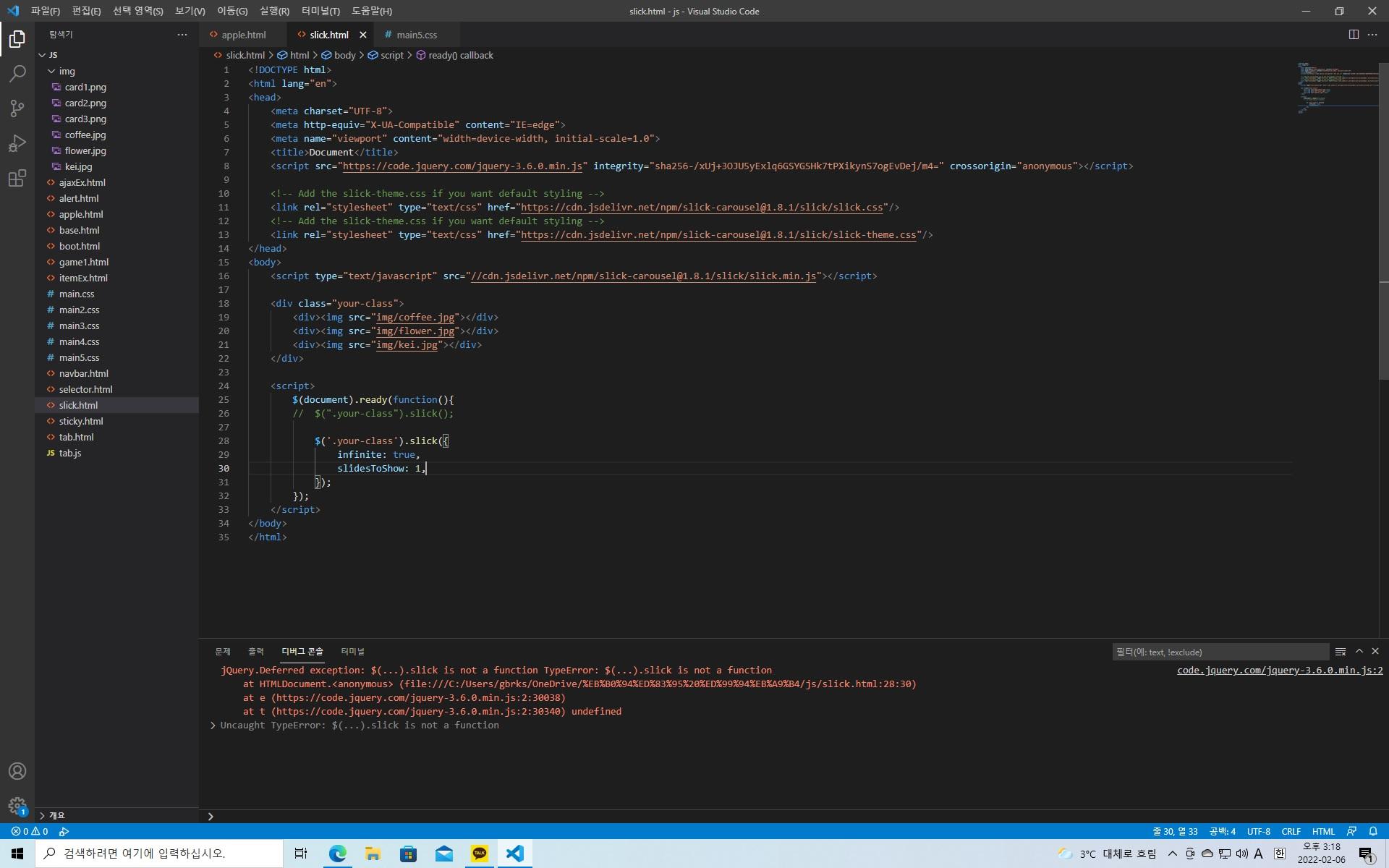Click the Windows taskbar search box

pyautogui.click(x=159, y=854)
